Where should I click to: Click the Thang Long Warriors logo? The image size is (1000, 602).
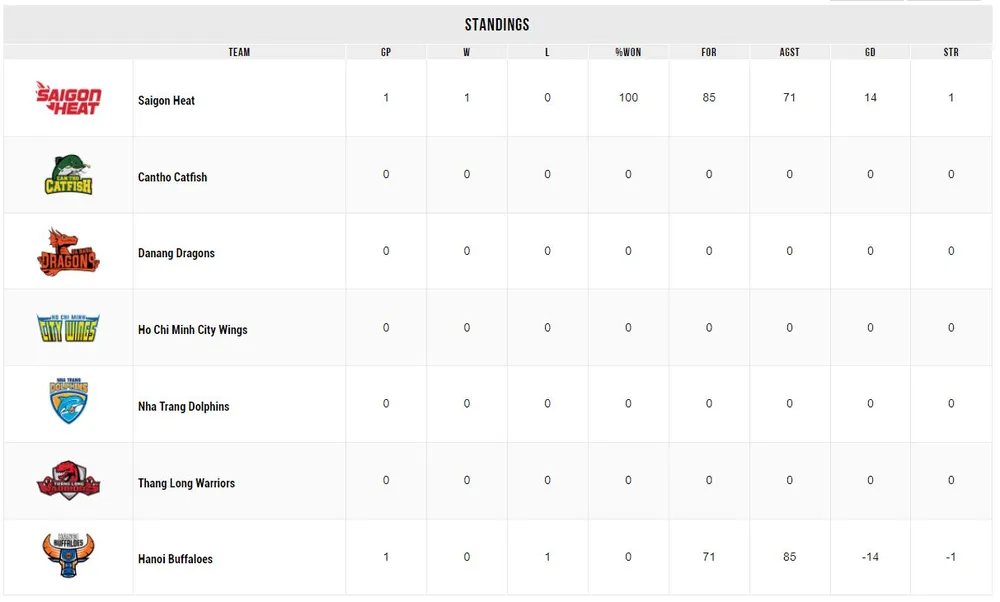click(68, 480)
